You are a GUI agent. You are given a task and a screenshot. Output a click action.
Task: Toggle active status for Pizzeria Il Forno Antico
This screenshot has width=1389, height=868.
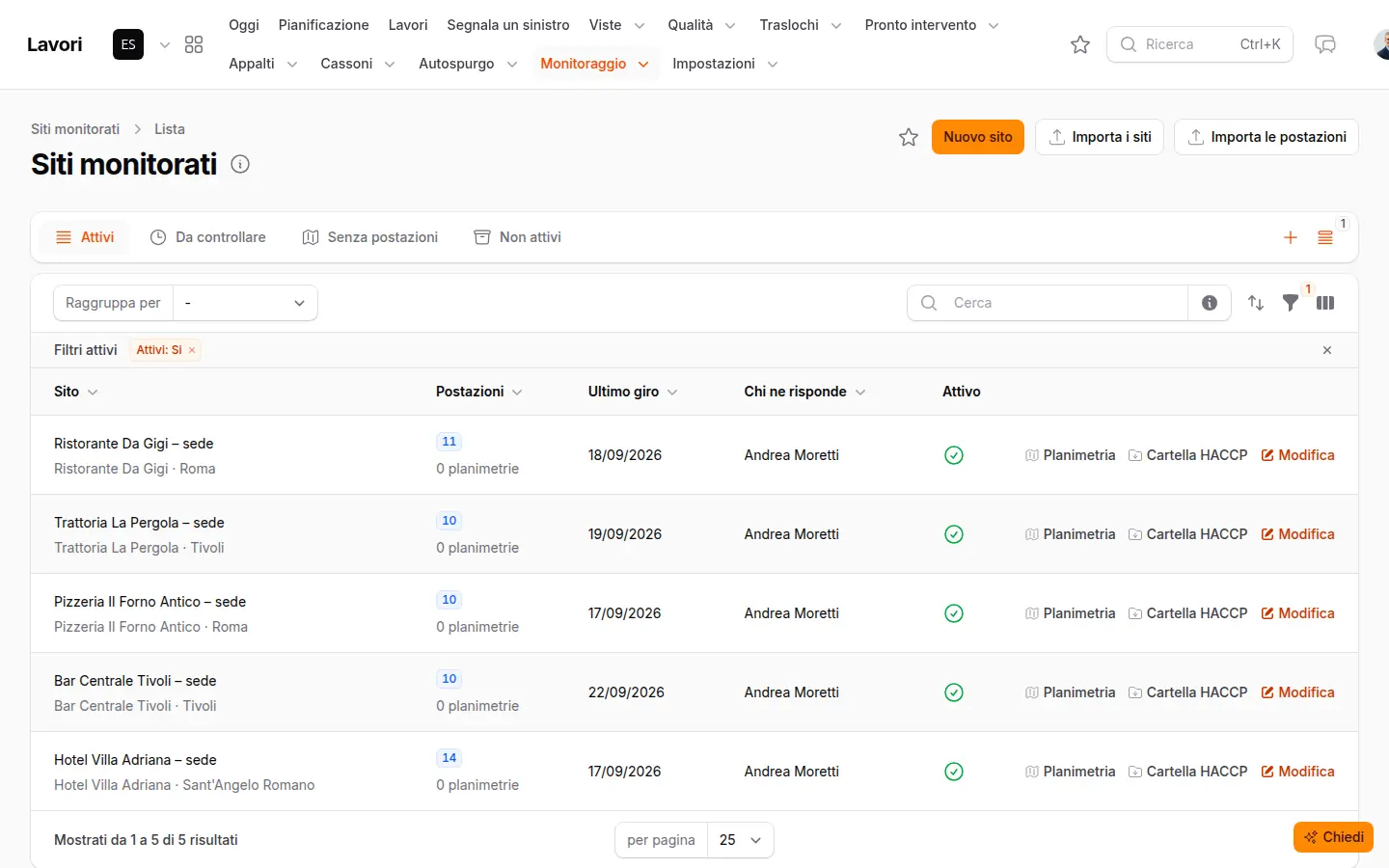pos(954,613)
